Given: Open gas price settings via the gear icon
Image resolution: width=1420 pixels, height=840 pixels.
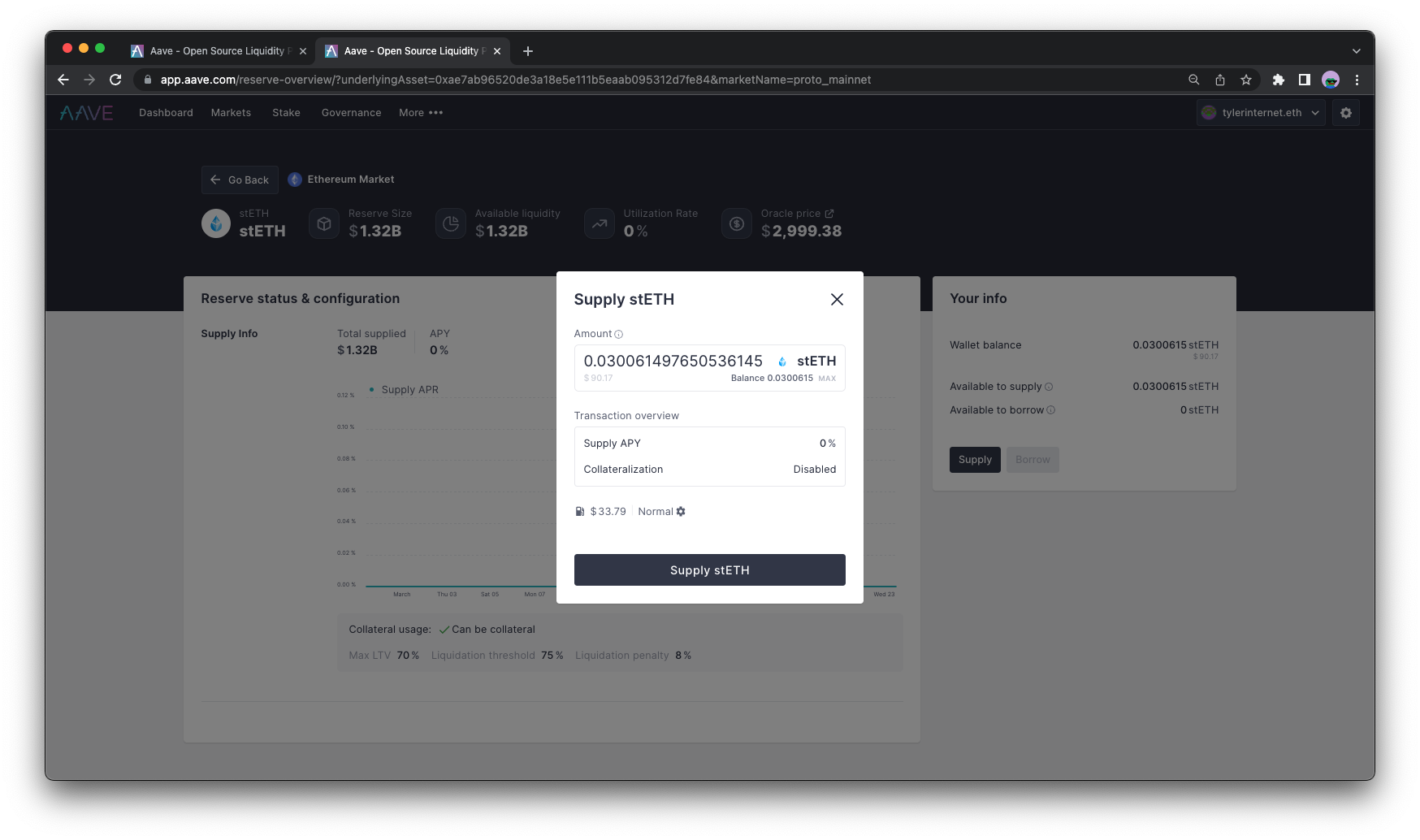Looking at the screenshot, I should pyautogui.click(x=681, y=511).
